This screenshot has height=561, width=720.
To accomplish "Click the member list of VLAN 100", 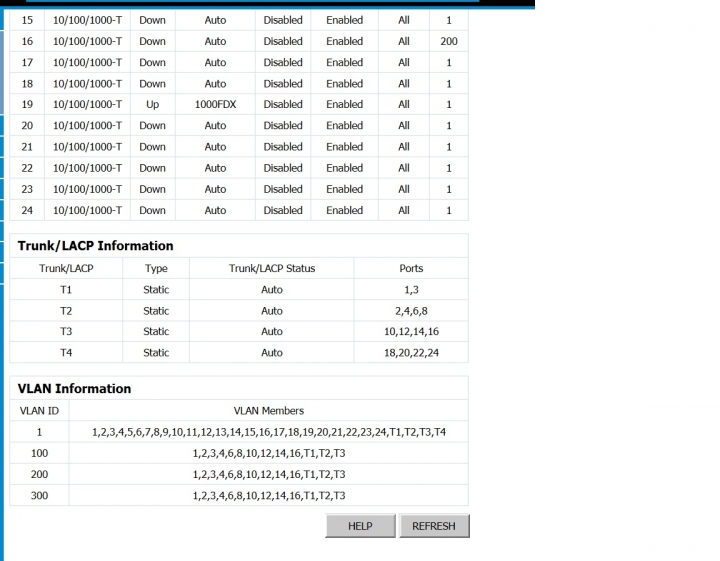I will [269, 453].
